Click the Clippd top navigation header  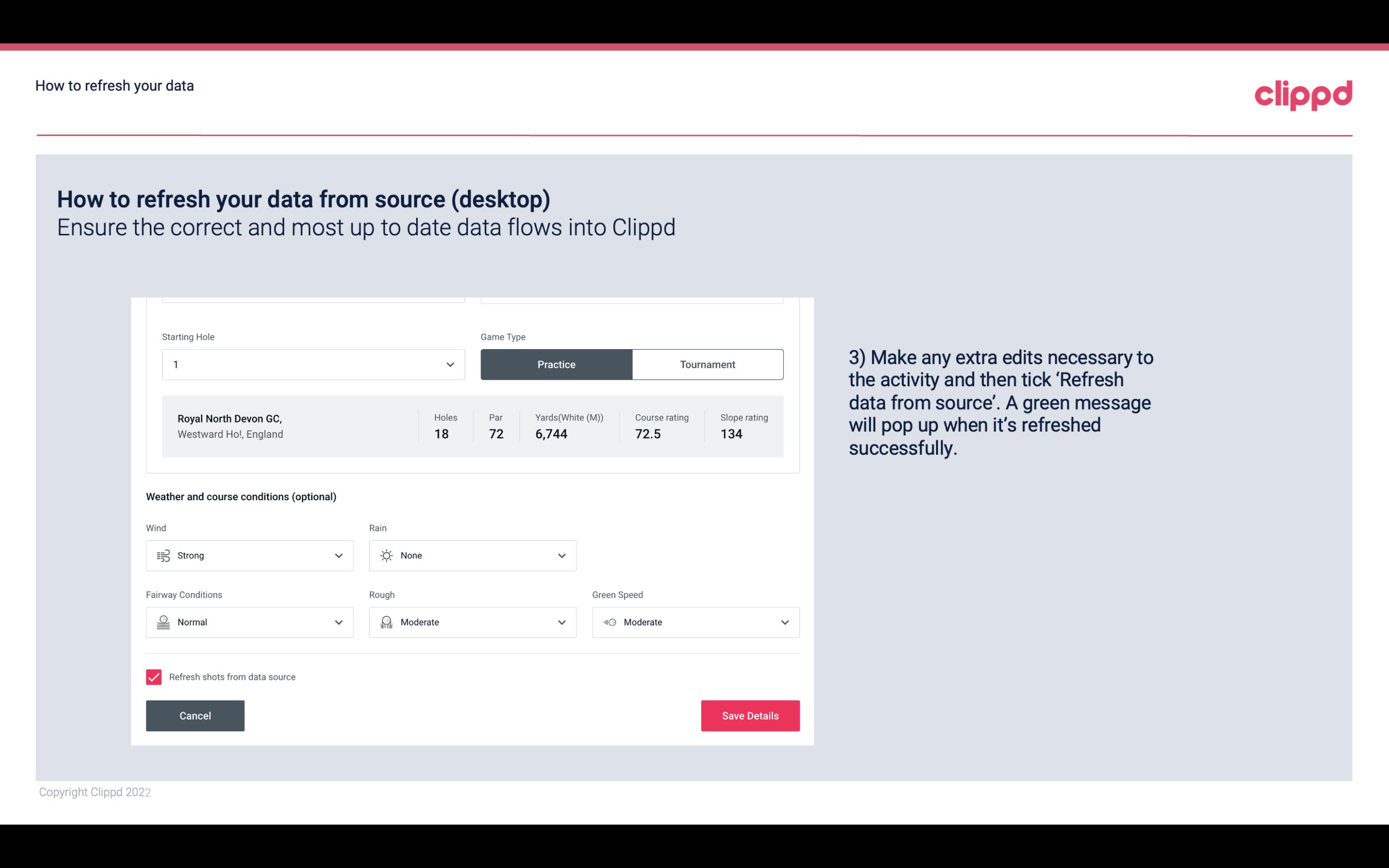(1303, 93)
